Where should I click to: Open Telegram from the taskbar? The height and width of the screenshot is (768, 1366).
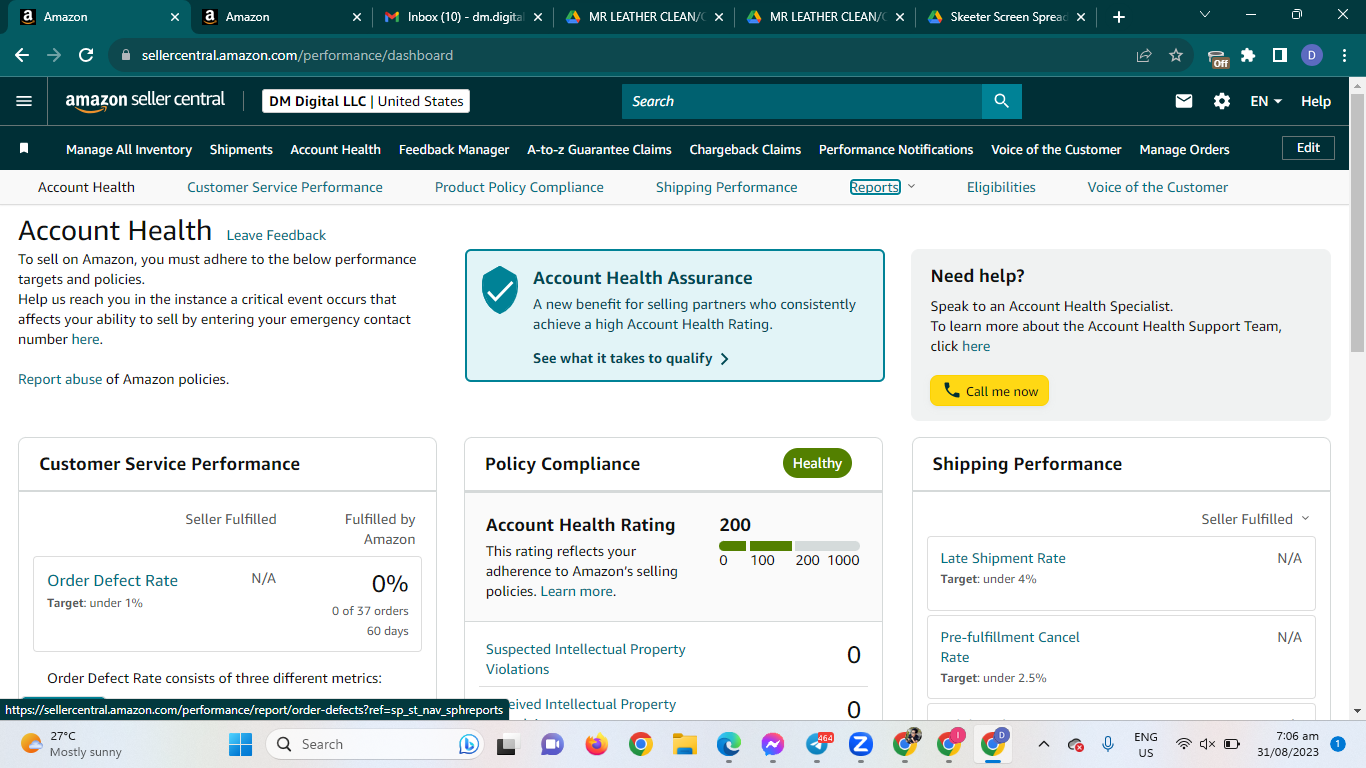[818, 744]
